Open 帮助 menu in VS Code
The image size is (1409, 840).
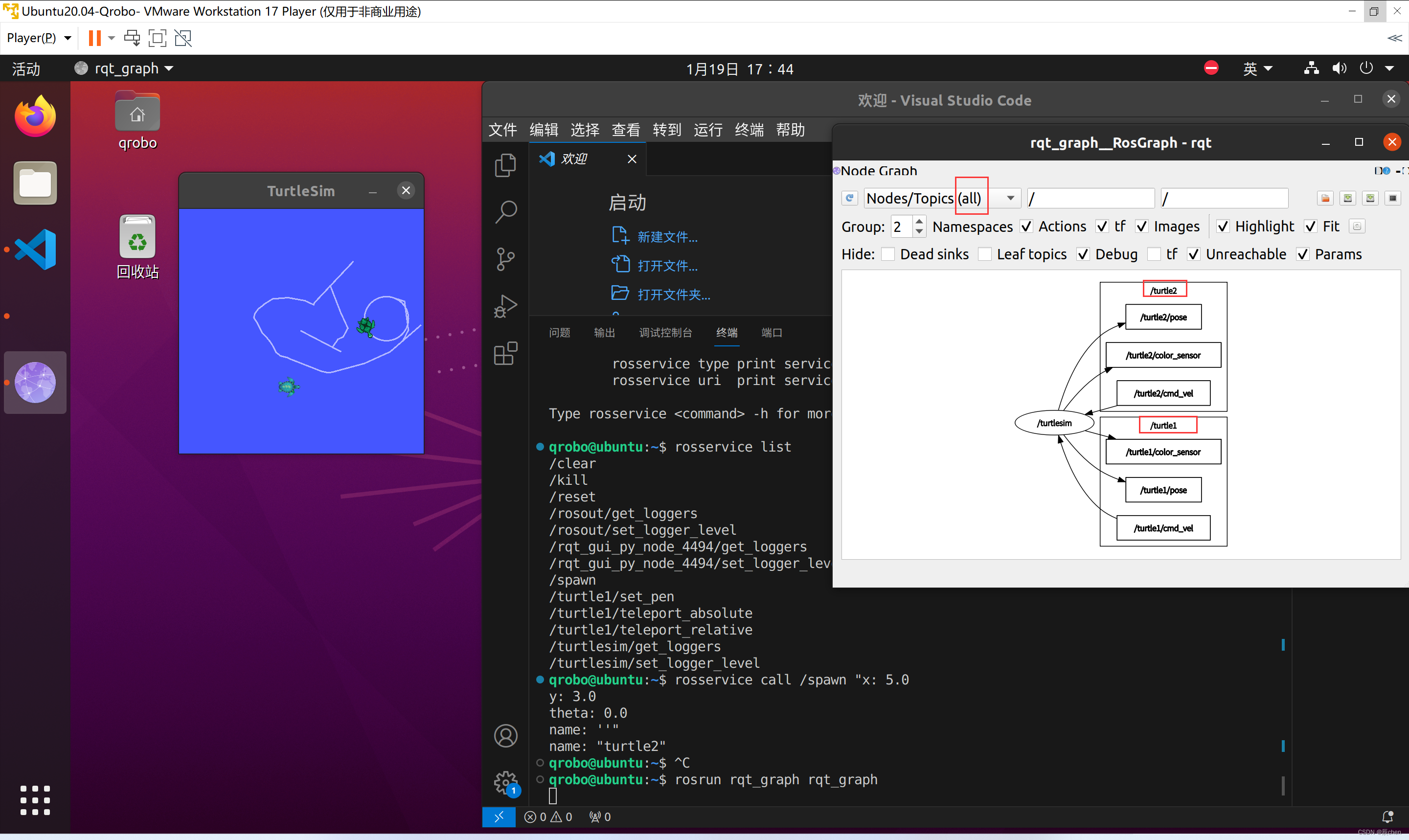click(791, 130)
